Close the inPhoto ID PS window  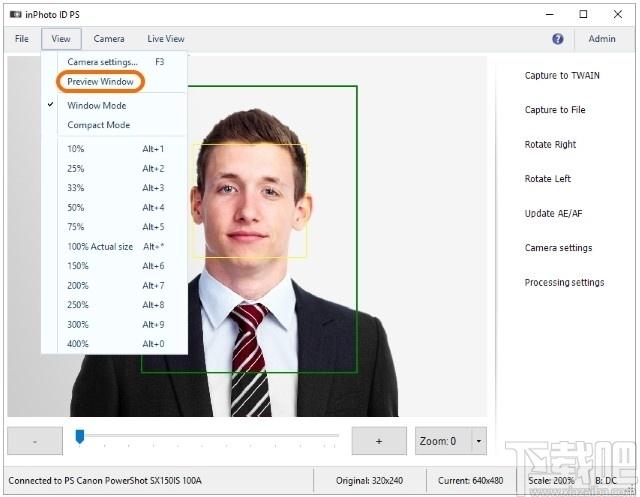point(618,14)
